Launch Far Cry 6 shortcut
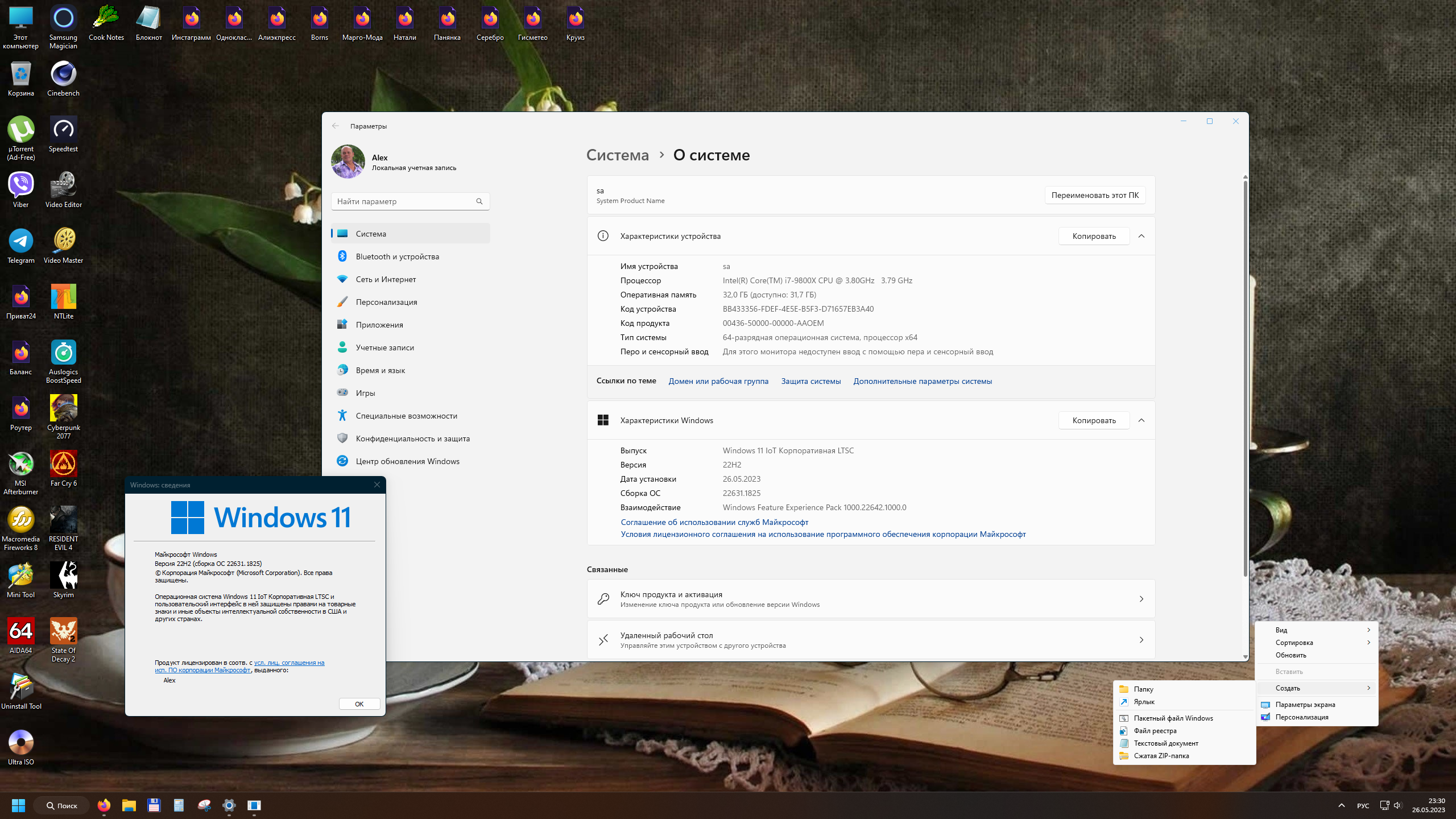1456x819 pixels. [63, 469]
